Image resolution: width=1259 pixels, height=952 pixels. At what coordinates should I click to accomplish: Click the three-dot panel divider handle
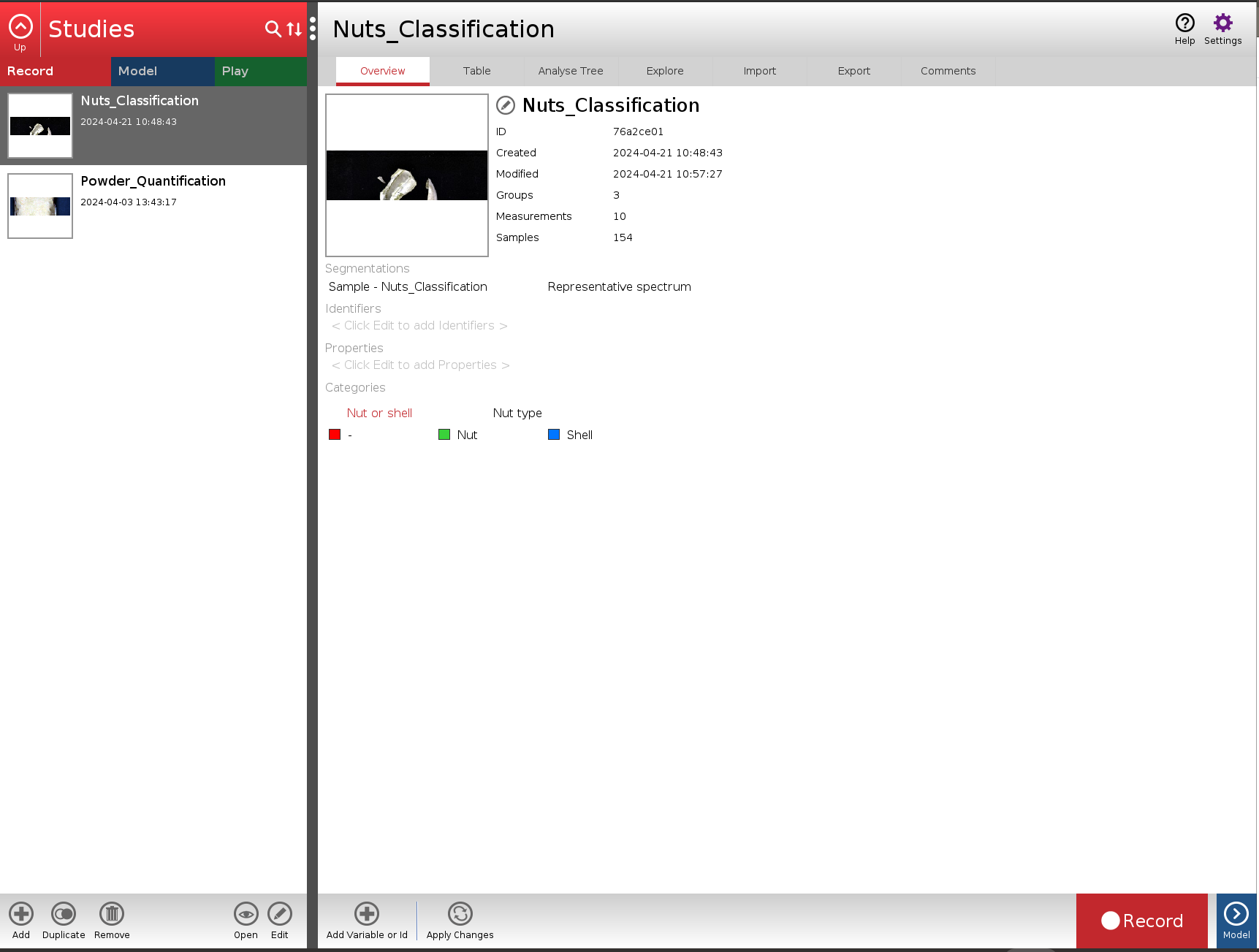click(x=313, y=28)
